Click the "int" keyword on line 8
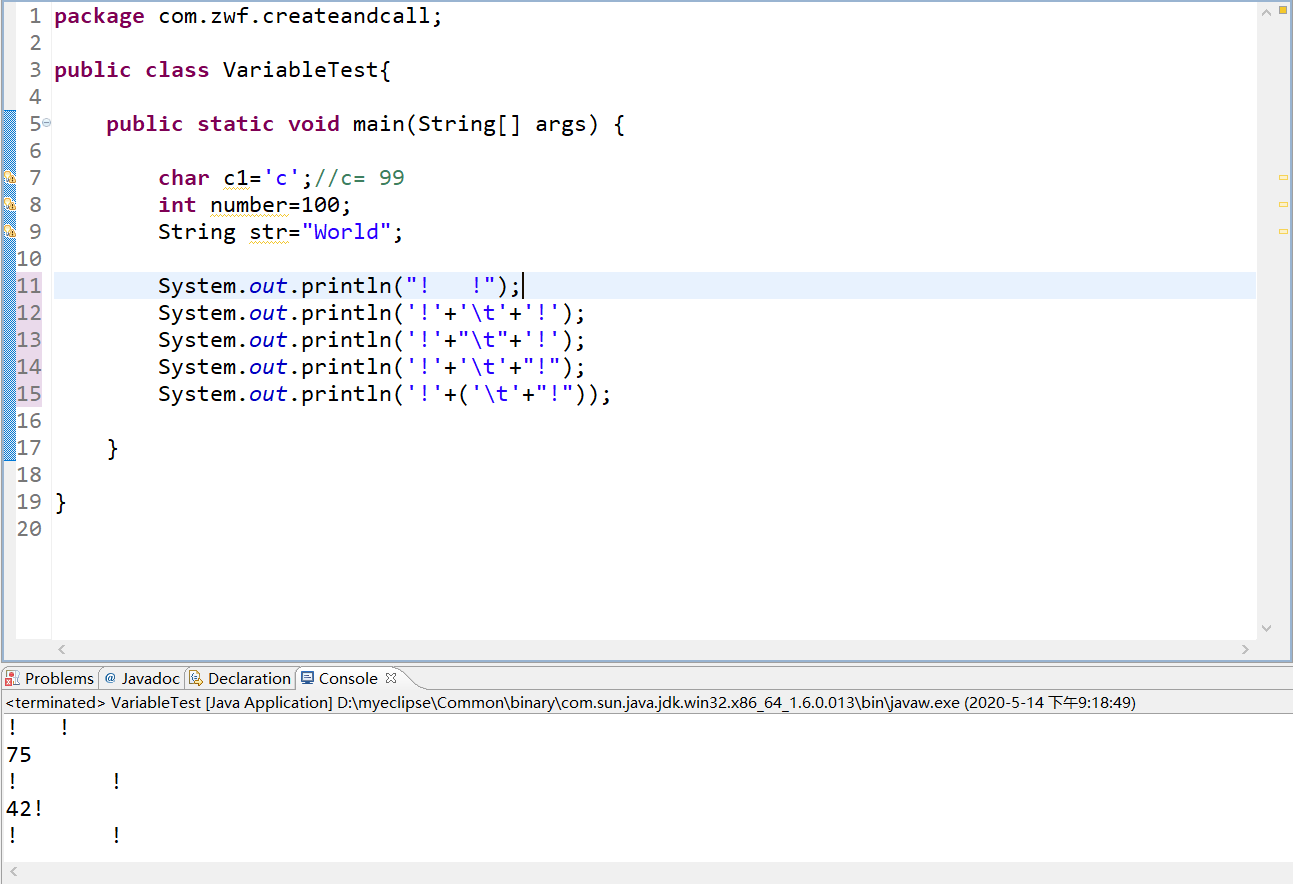This screenshot has width=1293, height=884. click(177, 205)
